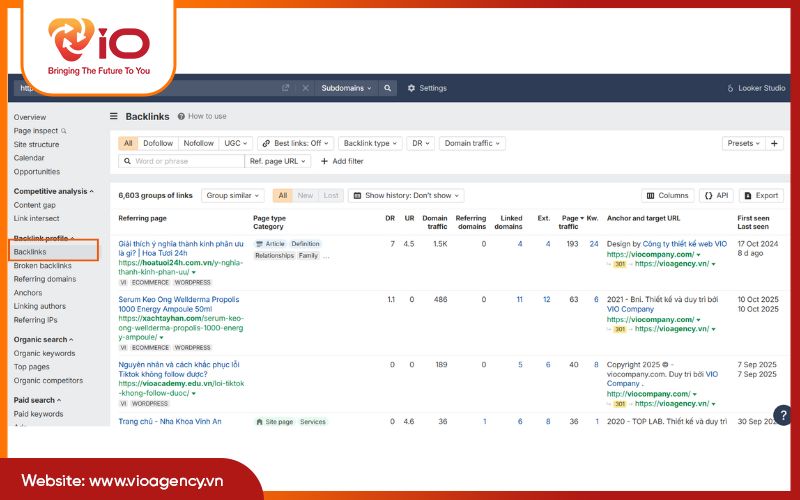This screenshot has width=800, height=500.
Task: Open the Subdomains mode dropdown
Action: (x=345, y=88)
